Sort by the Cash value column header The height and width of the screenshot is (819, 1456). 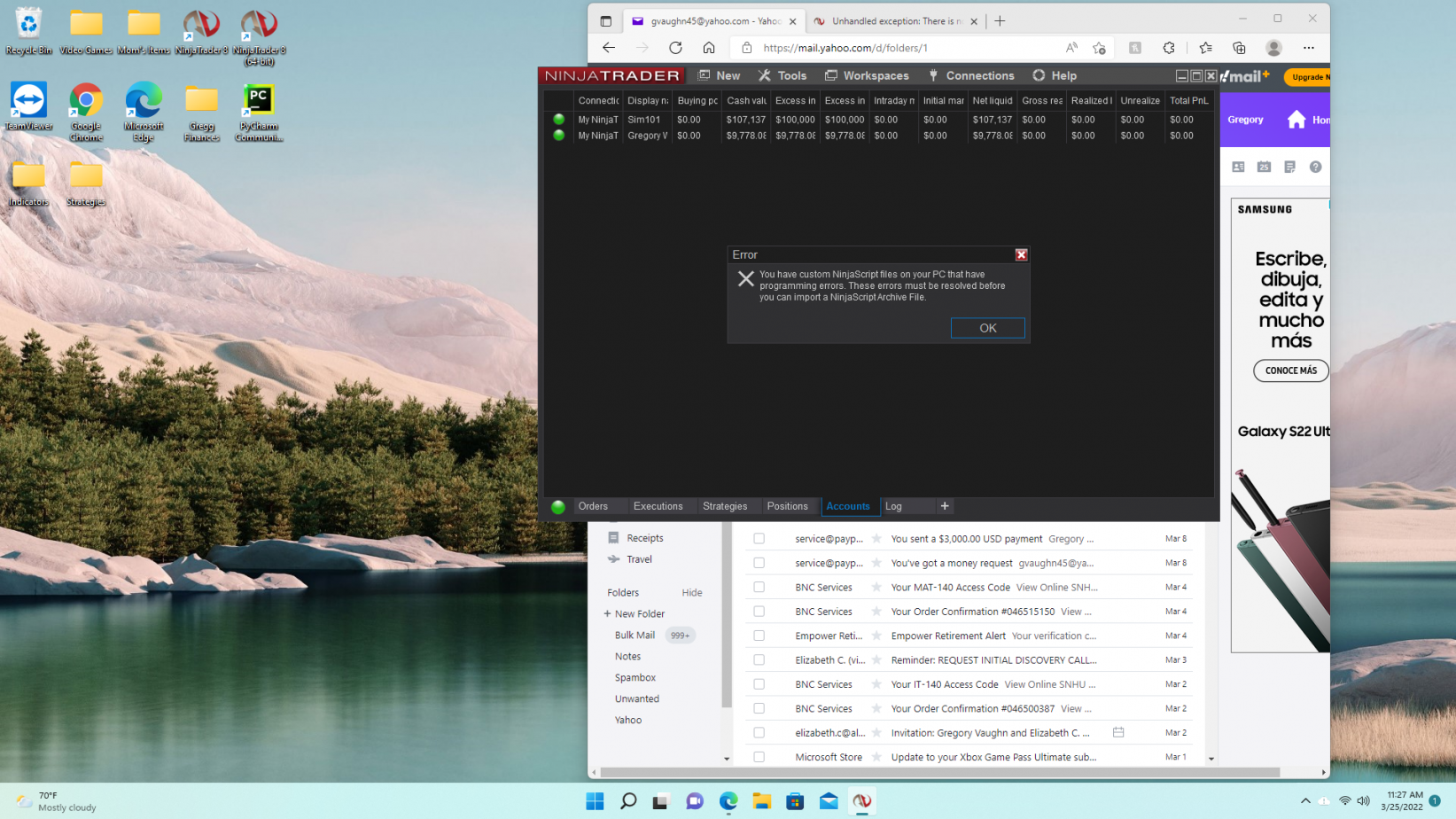(746, 100)
